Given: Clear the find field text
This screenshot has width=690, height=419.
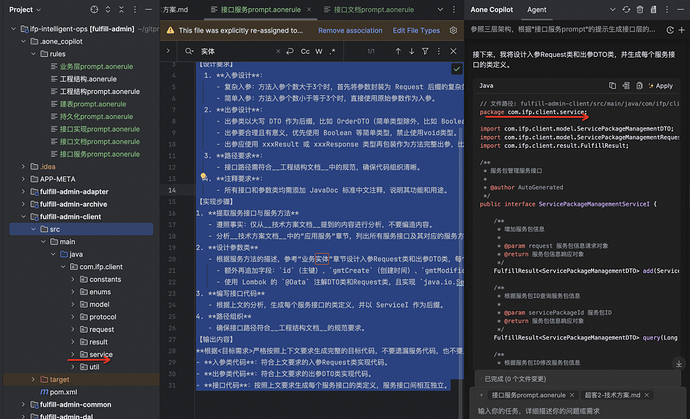Looking at the screenshot, I should point(278,51).
